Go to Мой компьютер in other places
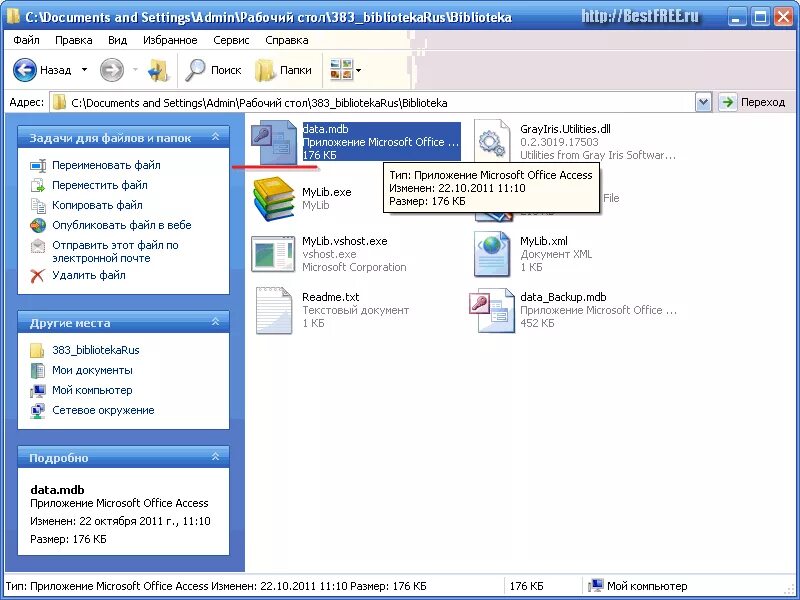800x600 pixels. point(92,389)
